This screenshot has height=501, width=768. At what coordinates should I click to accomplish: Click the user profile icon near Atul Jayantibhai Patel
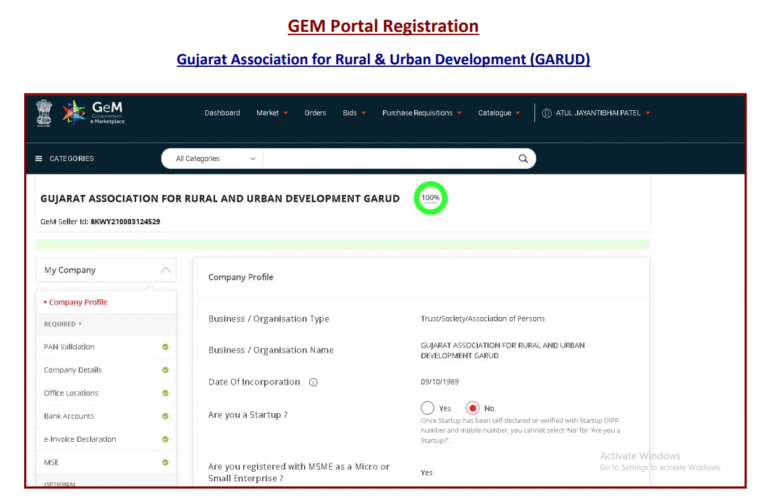tap(547, 113)
